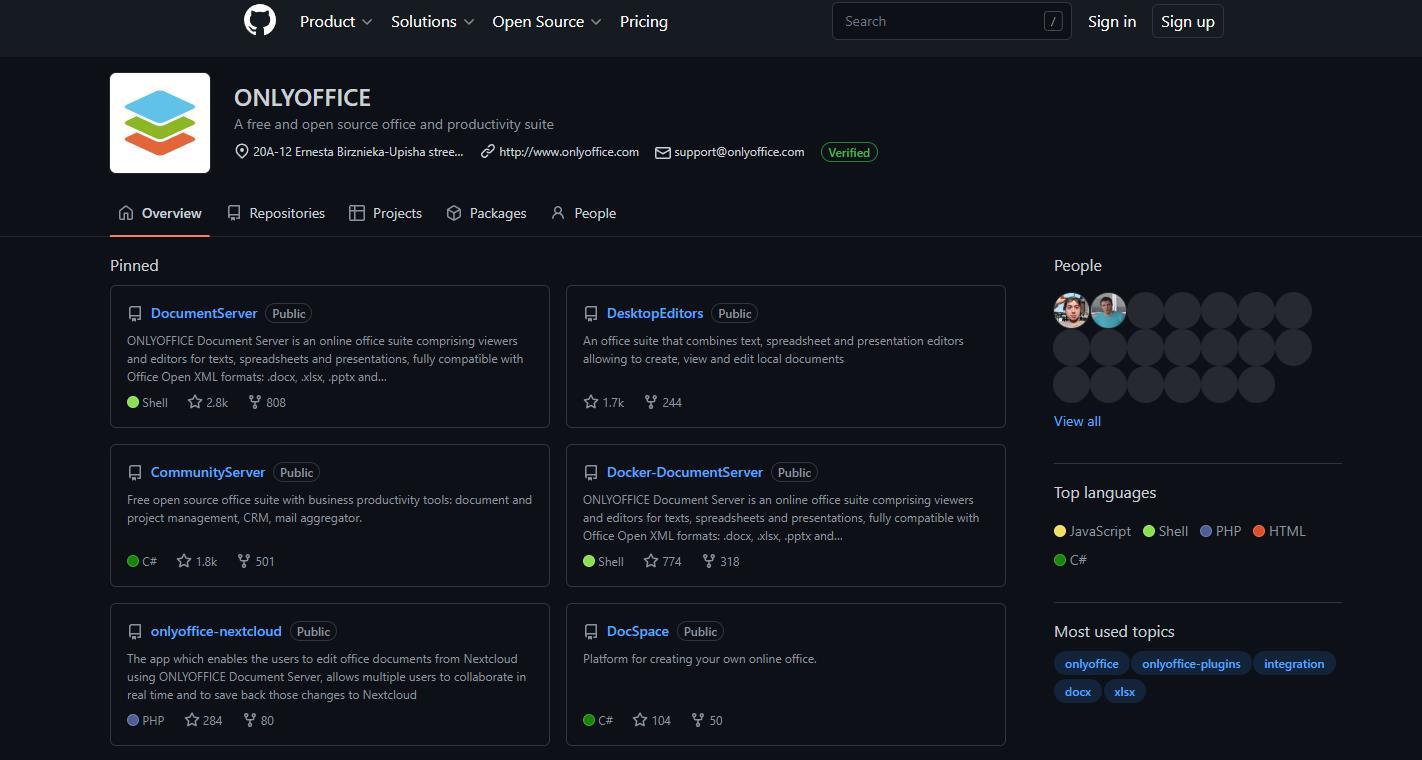Open the ONLYOFFICE organization avatar
1422x760 pixels.
pyautogui.click(x=160, y=123)
